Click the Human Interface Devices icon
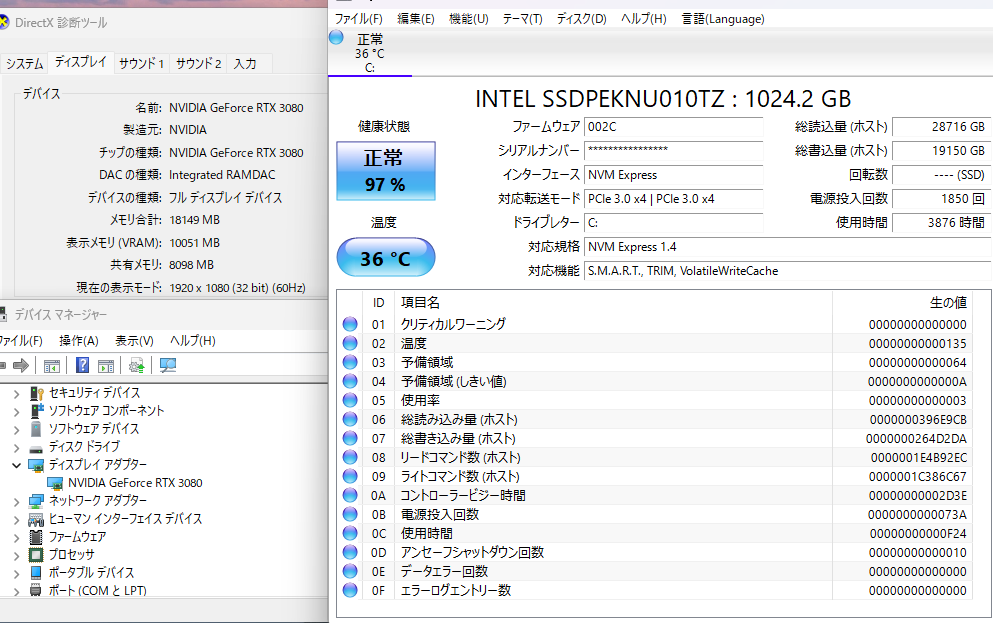 point(36,519)
